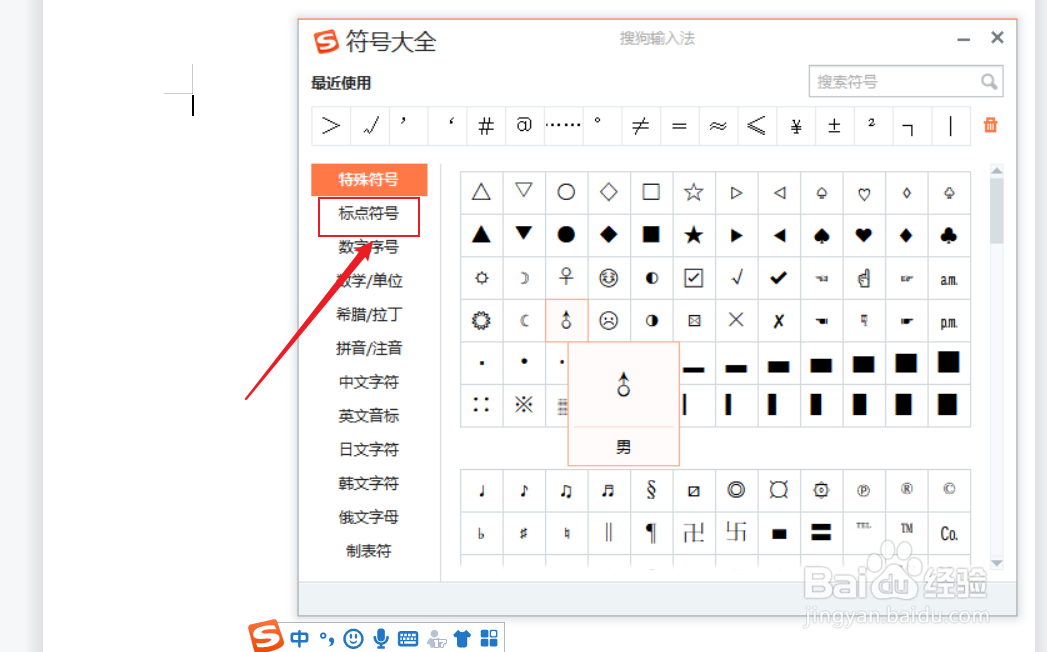Open the 日文字符 section
The height and width of the screenshot is (652, 1047).
(x=368, y=449)
